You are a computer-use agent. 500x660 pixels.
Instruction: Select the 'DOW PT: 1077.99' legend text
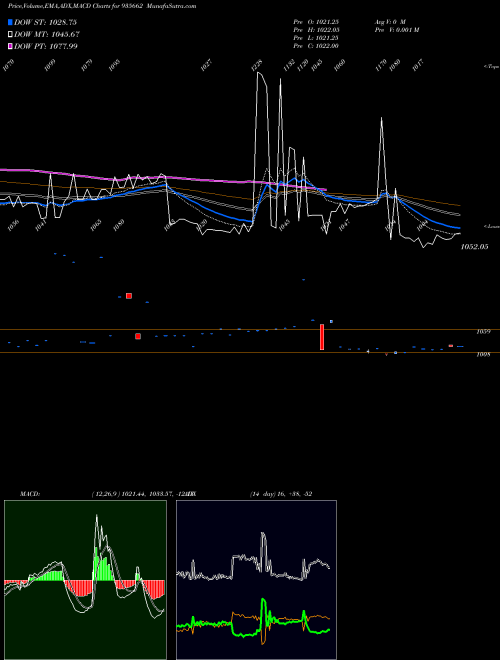coord(46,46)
